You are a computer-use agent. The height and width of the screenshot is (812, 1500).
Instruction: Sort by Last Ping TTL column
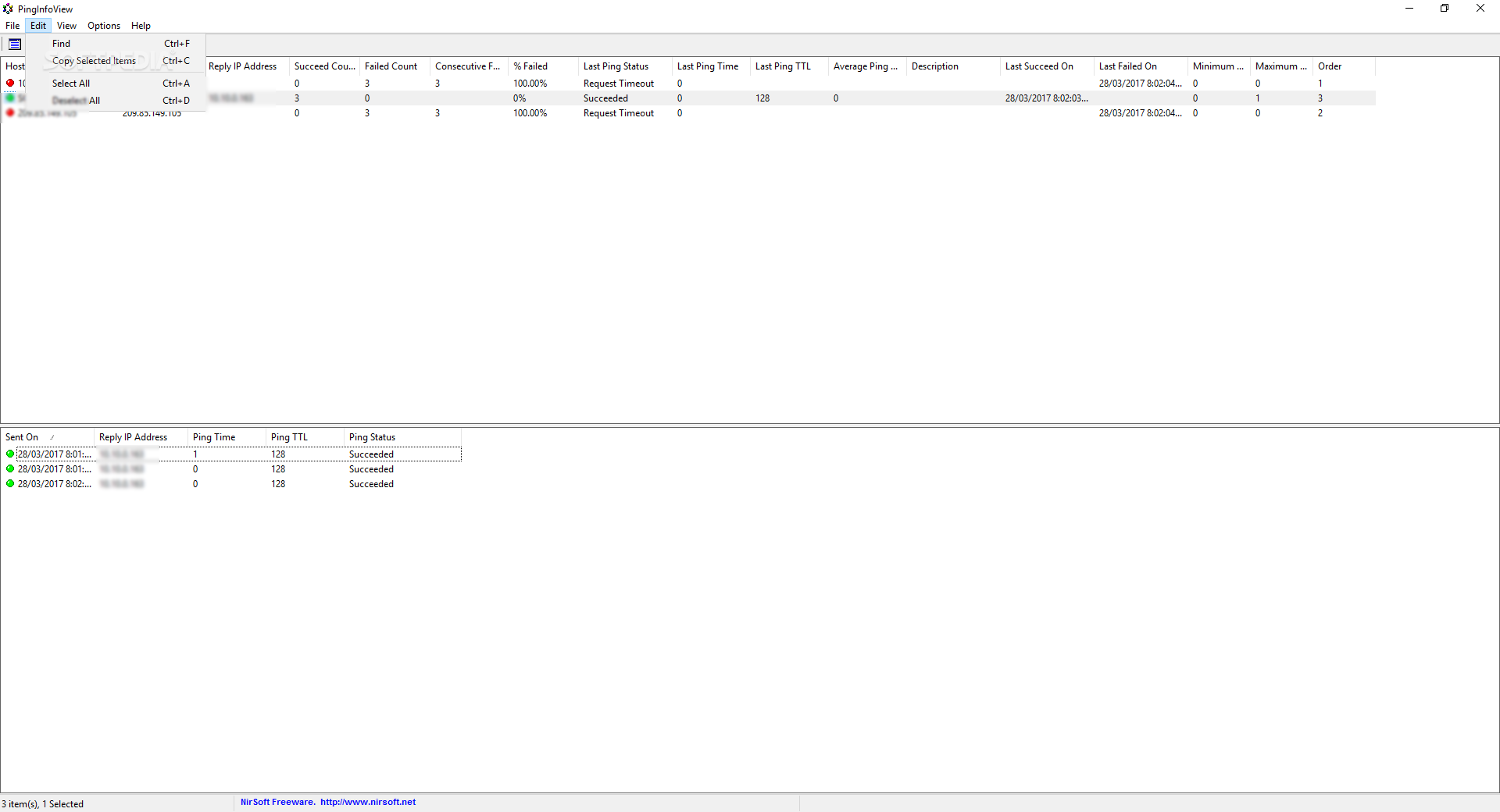pos(789,66)
